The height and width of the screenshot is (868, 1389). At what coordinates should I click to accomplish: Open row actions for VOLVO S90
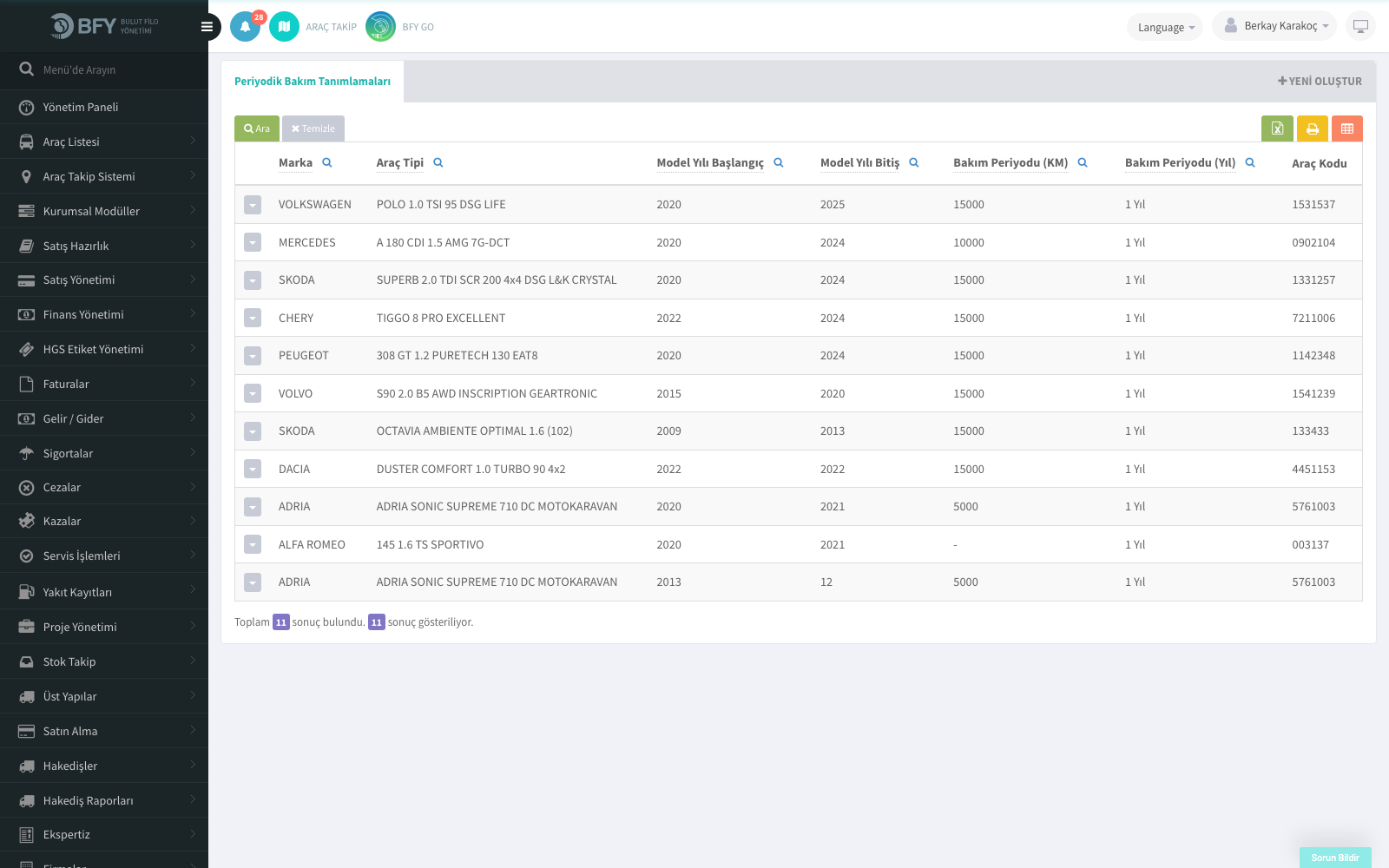[253, 394]
